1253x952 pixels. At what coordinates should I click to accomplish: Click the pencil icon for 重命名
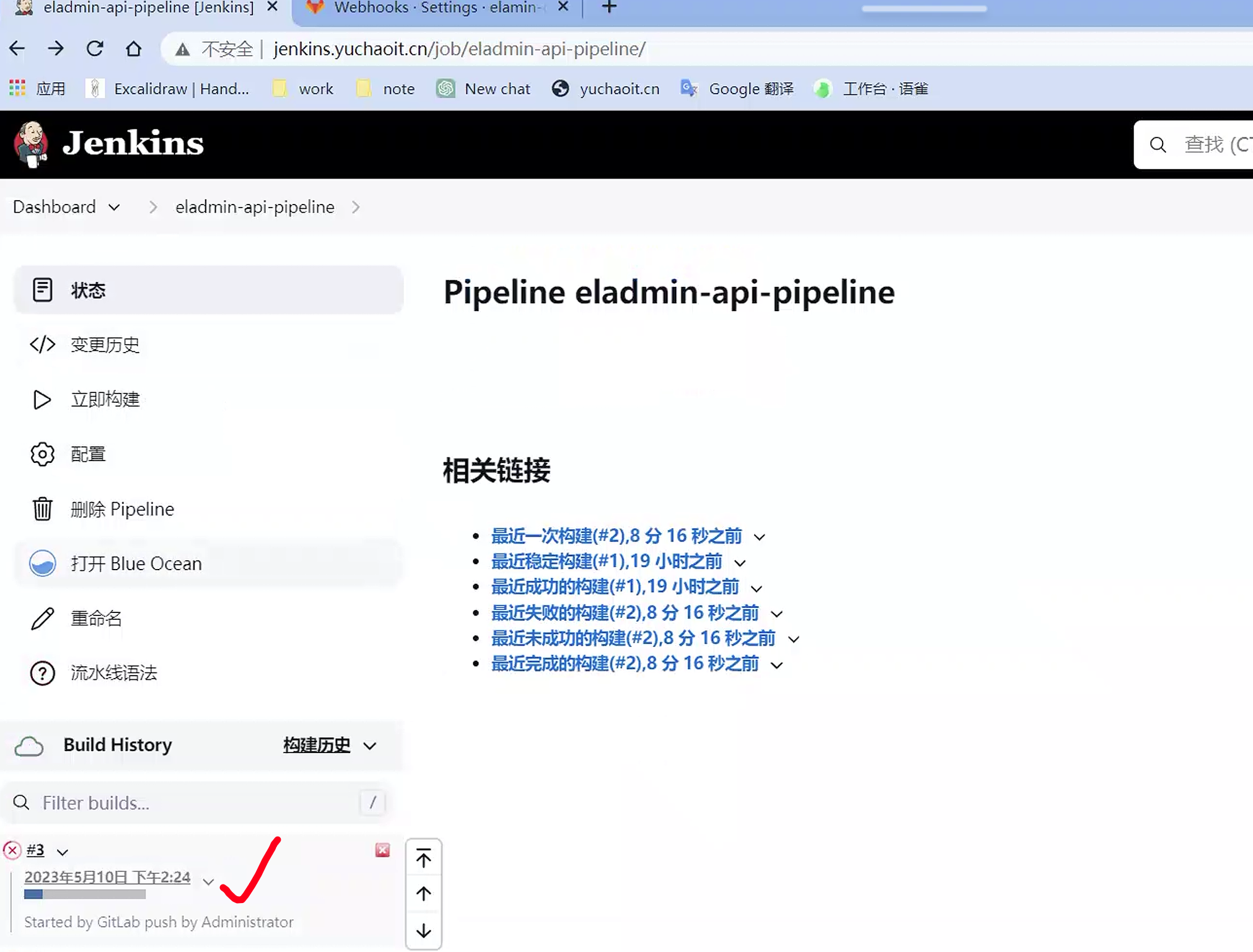click(42, 619)
